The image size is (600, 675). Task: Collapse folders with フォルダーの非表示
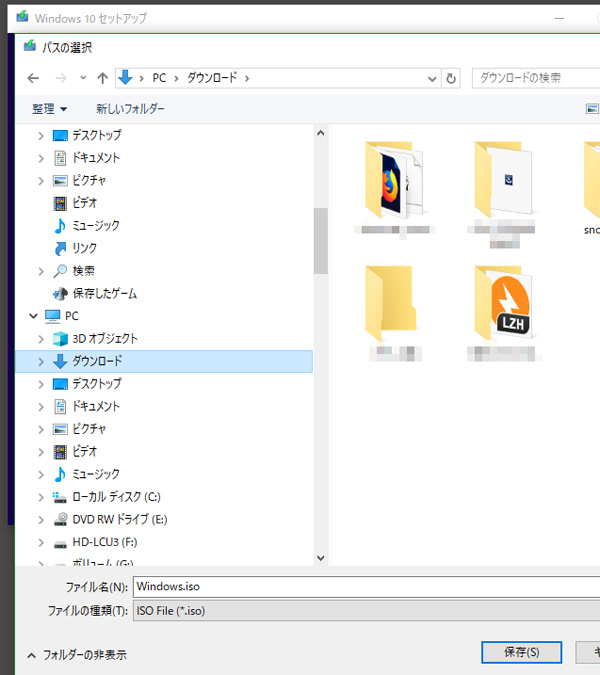point(77,655)
